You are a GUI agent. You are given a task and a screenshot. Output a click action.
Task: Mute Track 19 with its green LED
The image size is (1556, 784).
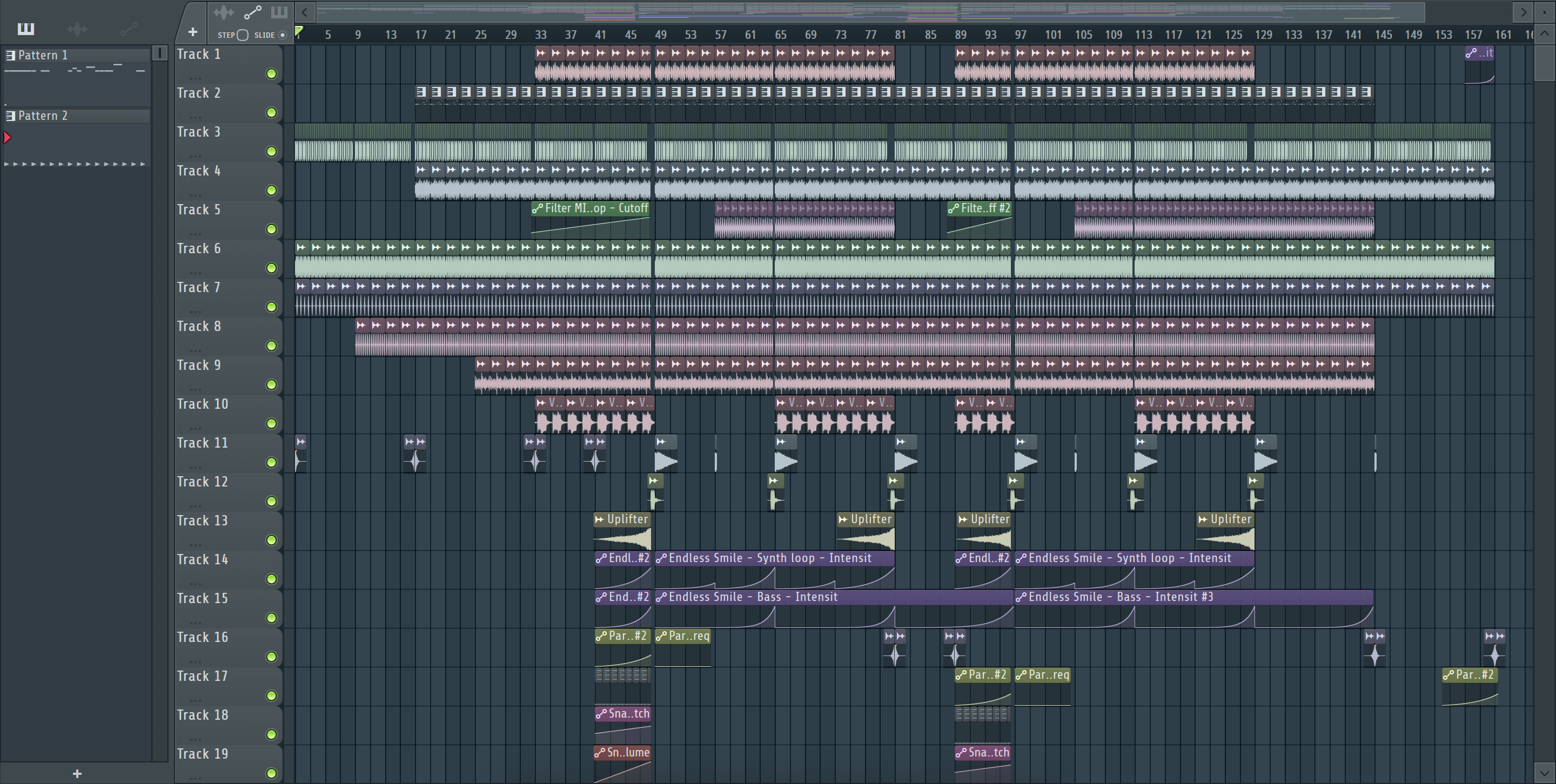point(271,773)
